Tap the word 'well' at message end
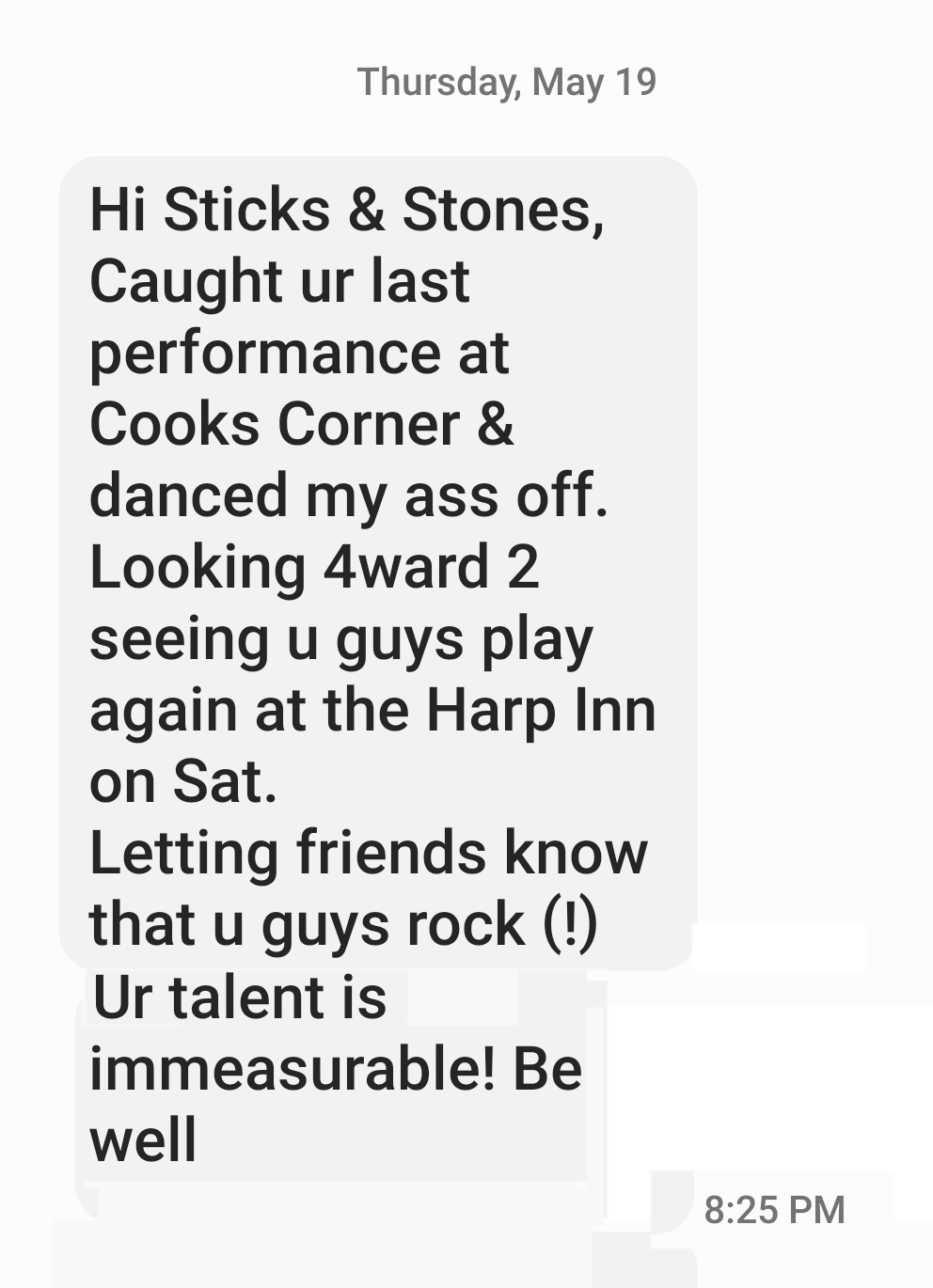This screenshot has width=933, height=1288. tap(143, 1140)
